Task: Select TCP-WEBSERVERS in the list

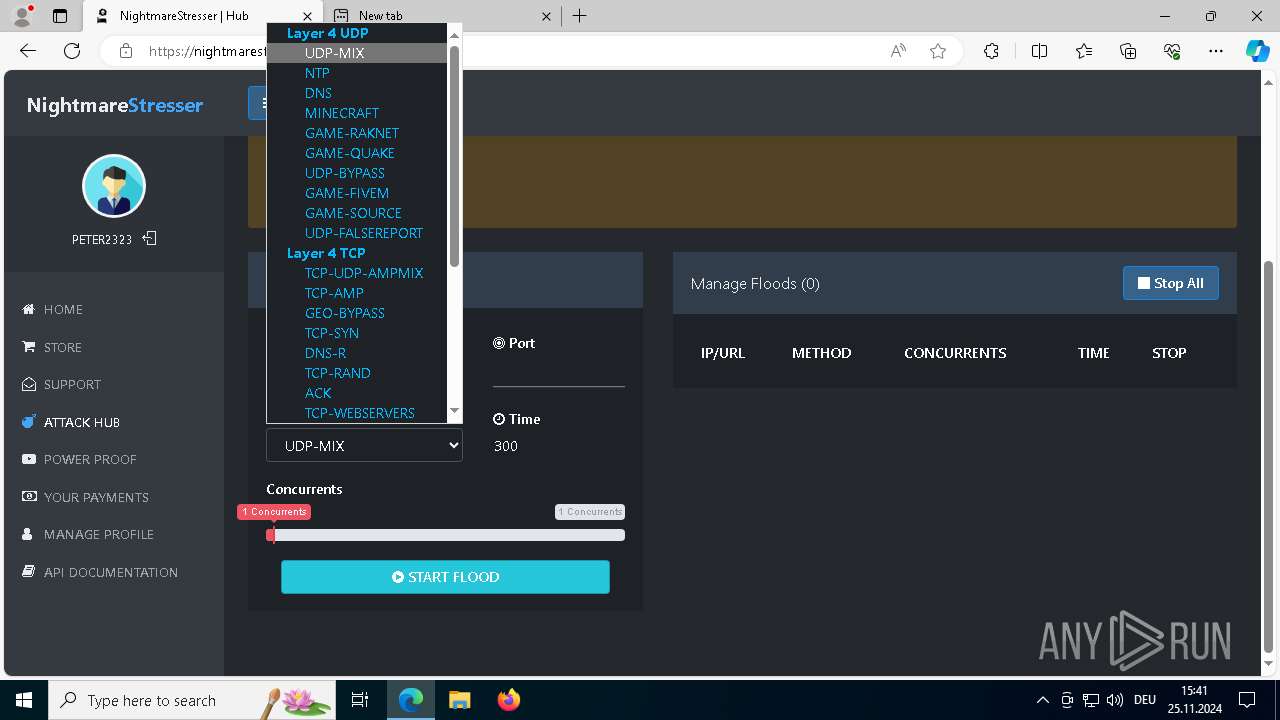Action: [x=357, y=413]
